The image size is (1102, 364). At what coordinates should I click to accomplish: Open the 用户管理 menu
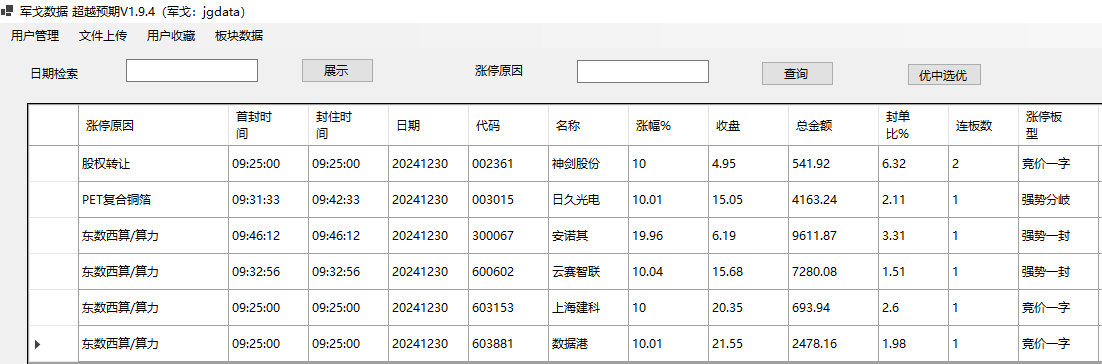(35, 37)
